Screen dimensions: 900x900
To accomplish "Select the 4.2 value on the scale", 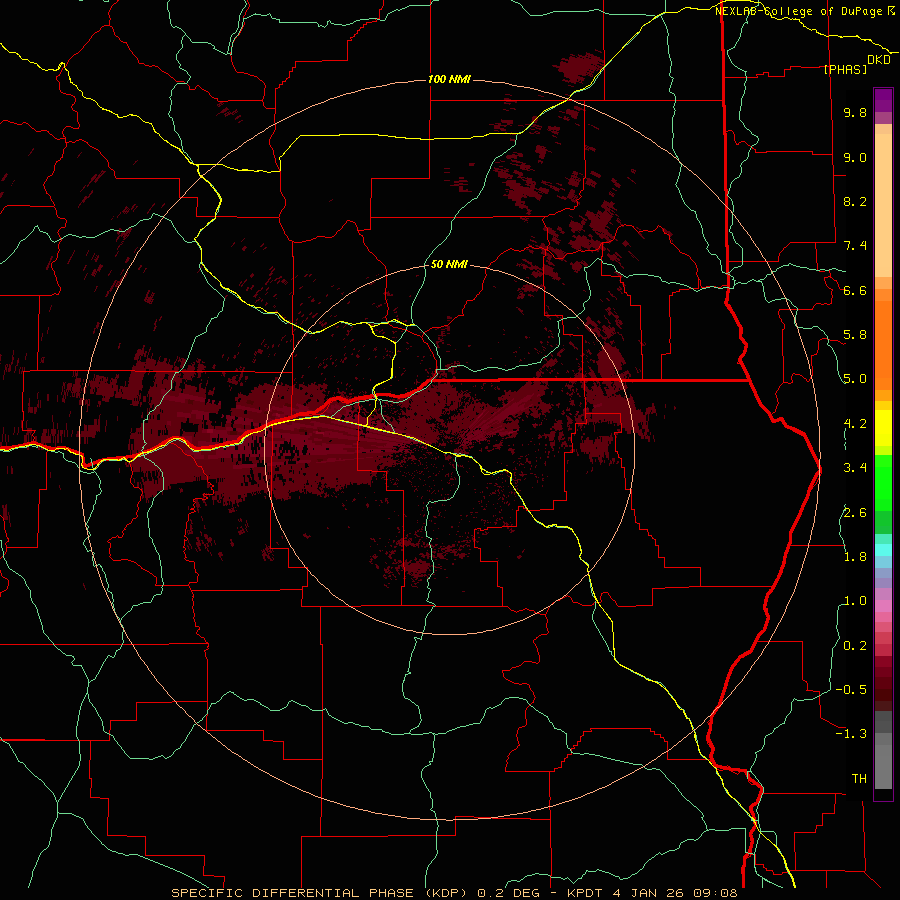I will [x=855, y=424].
